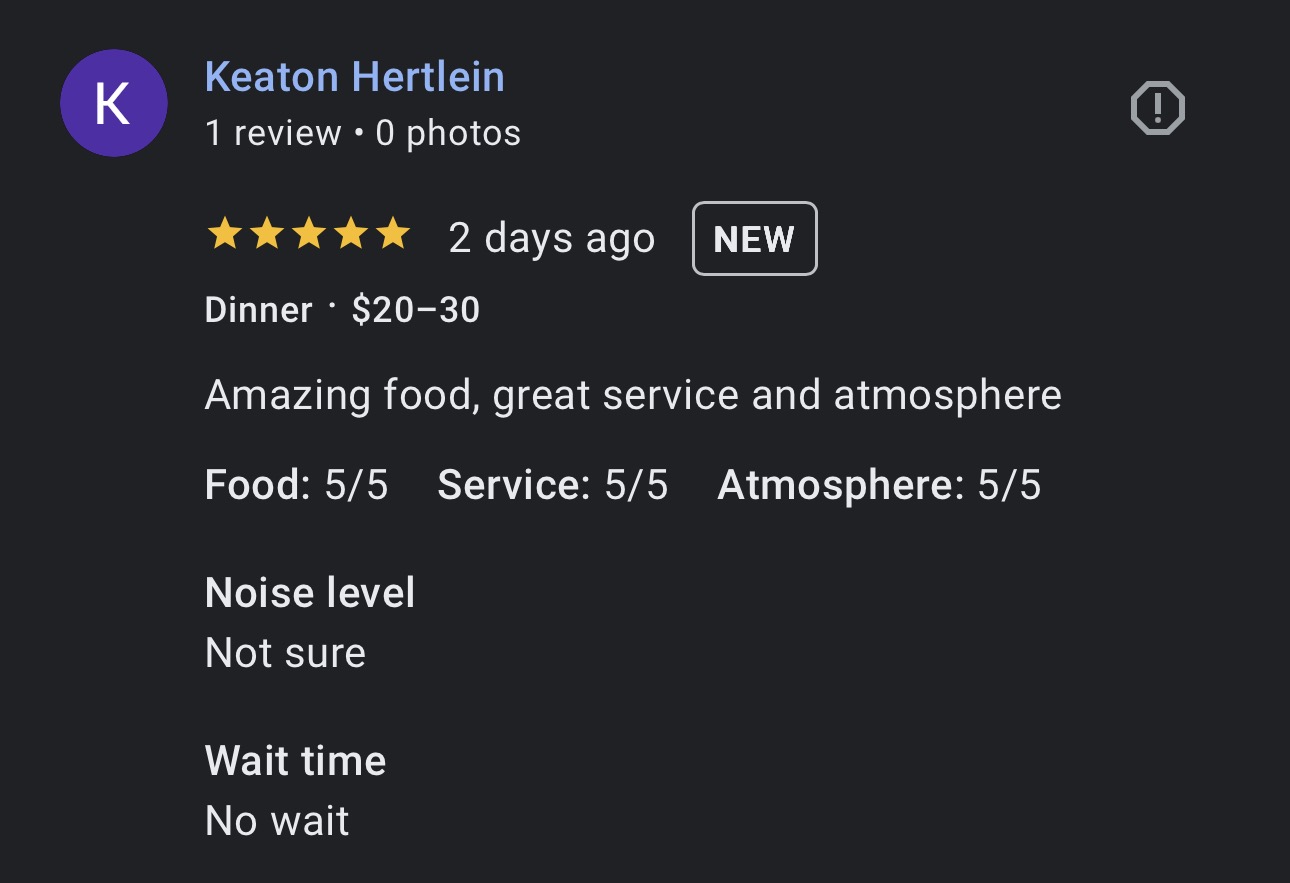Click the "0 photos" count text
1290x883 pixels.
448,133
